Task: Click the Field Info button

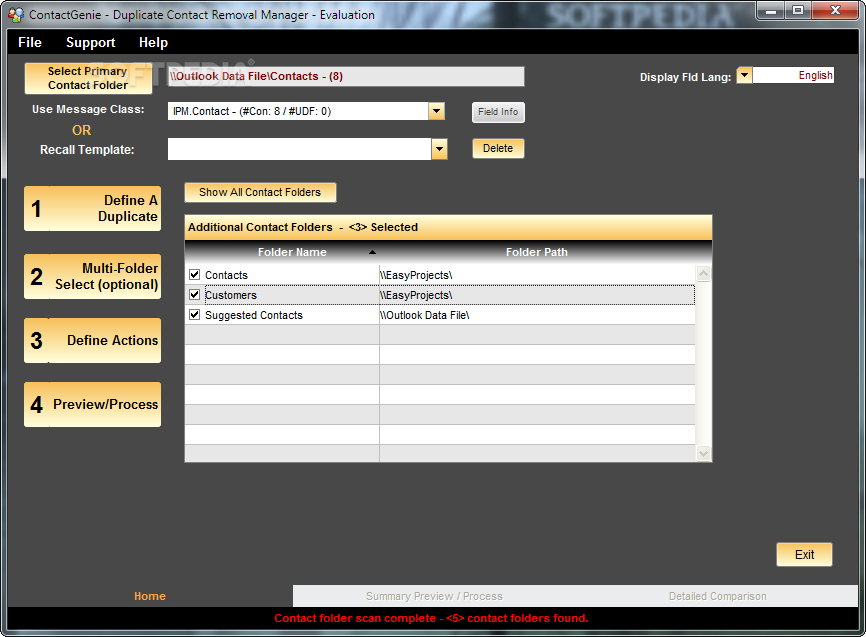Action: [498, 112]
